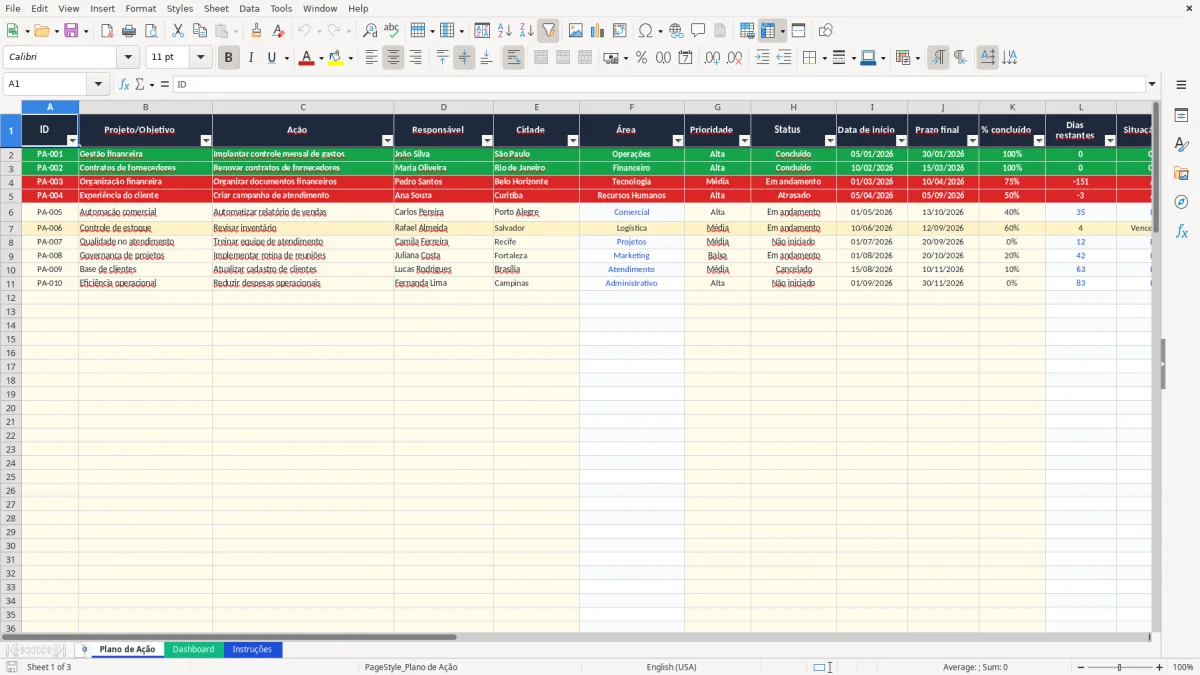Open the Styles menu
The image size is (1200, 675).
(180, 8)
